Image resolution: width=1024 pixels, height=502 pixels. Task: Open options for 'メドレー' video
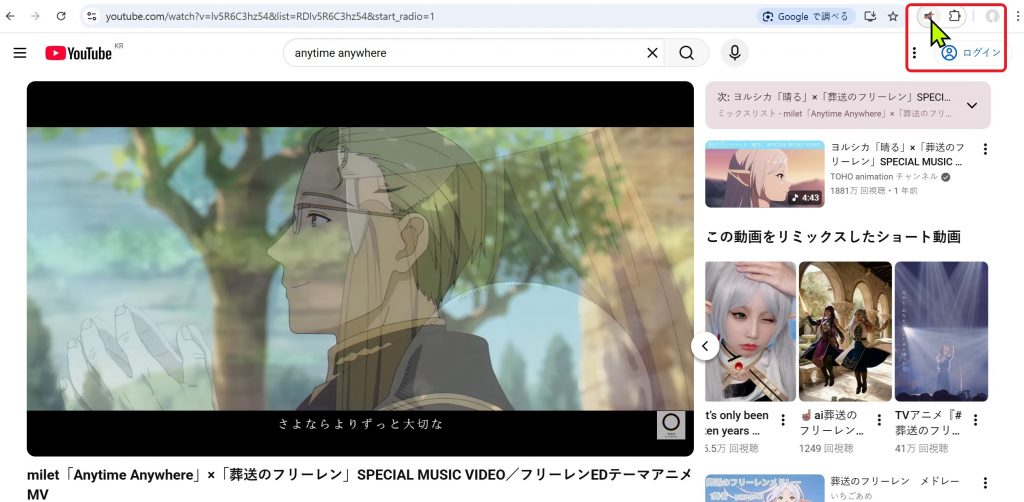pos(985,483)
